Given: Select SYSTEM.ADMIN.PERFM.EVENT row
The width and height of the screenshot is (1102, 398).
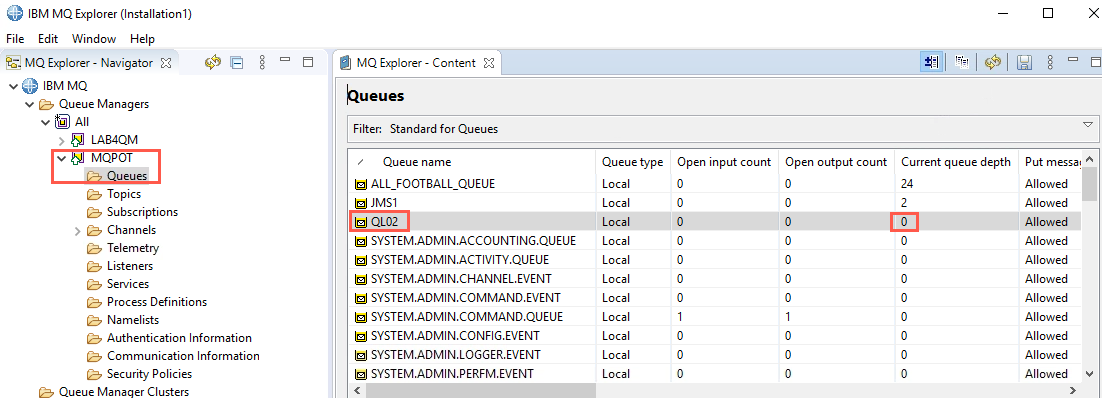Looking at the screenshot, I should (x=714, y=374).
